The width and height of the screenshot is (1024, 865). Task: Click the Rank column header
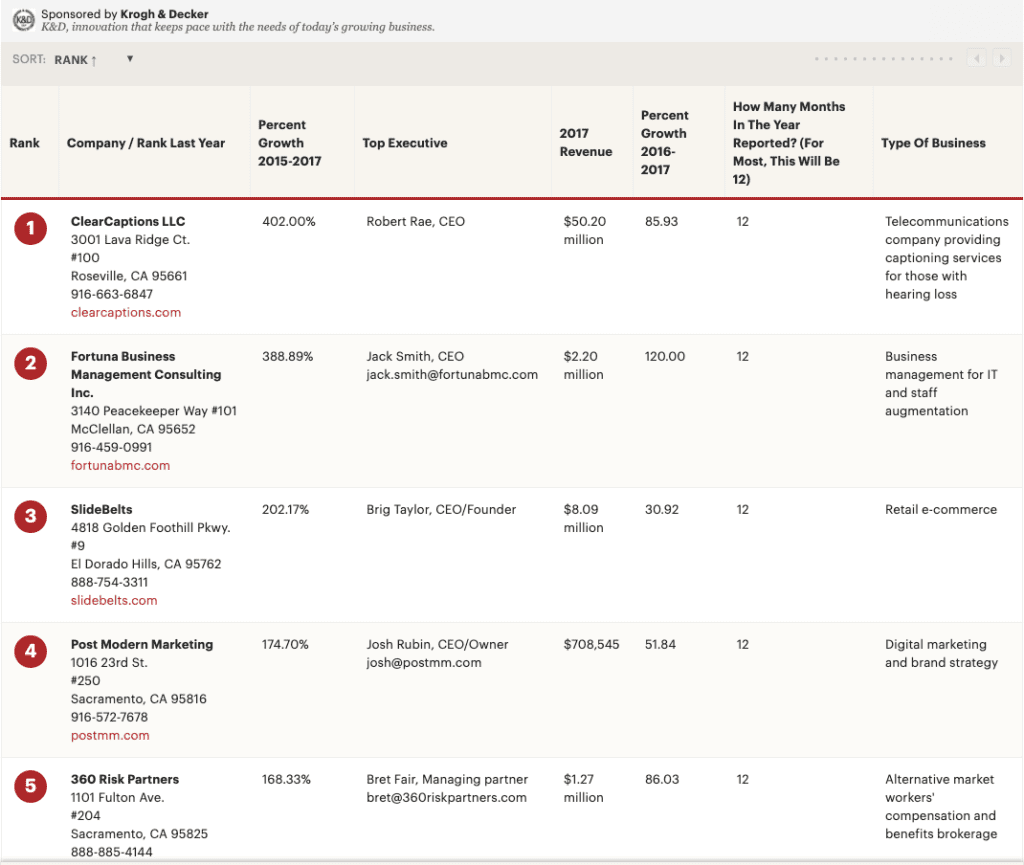click(25, 143)
